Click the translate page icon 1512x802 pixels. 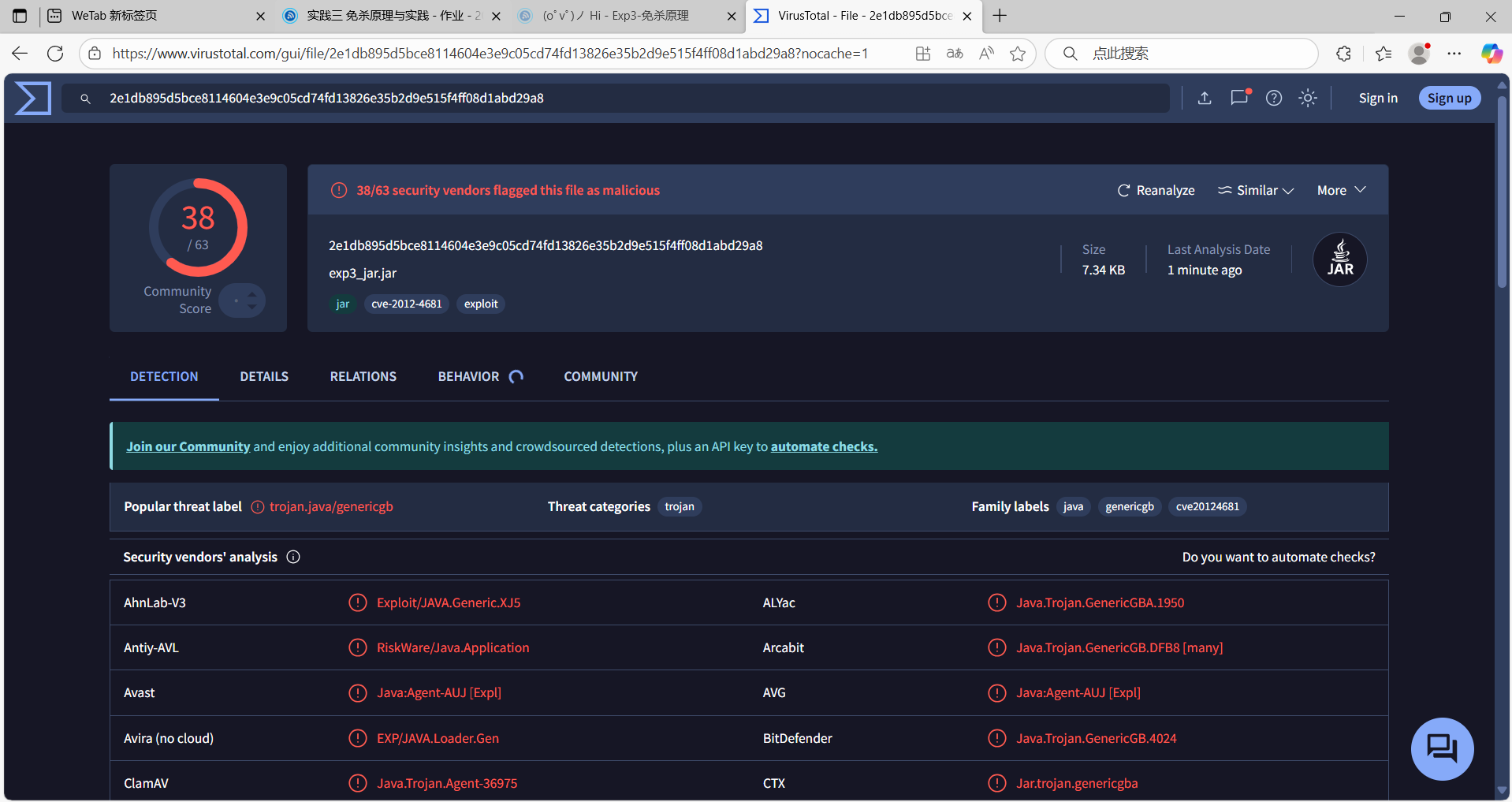coord(955,54)
